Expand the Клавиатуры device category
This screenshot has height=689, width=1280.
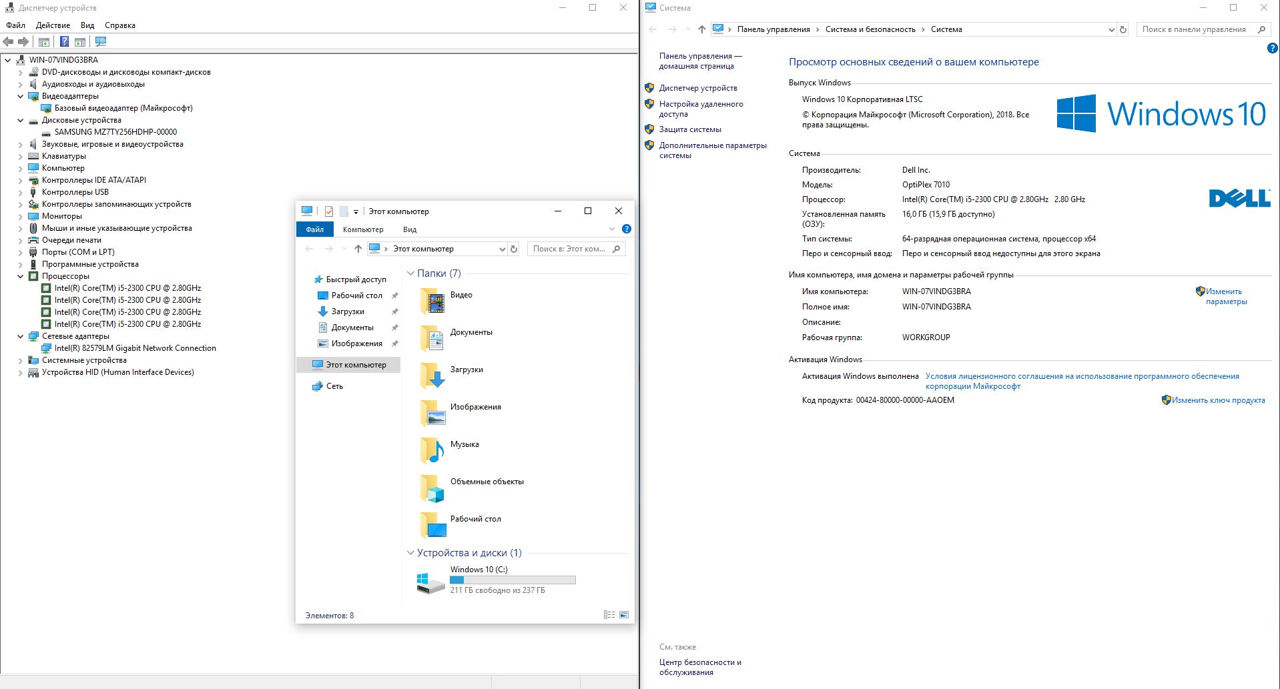click(21, 156)
